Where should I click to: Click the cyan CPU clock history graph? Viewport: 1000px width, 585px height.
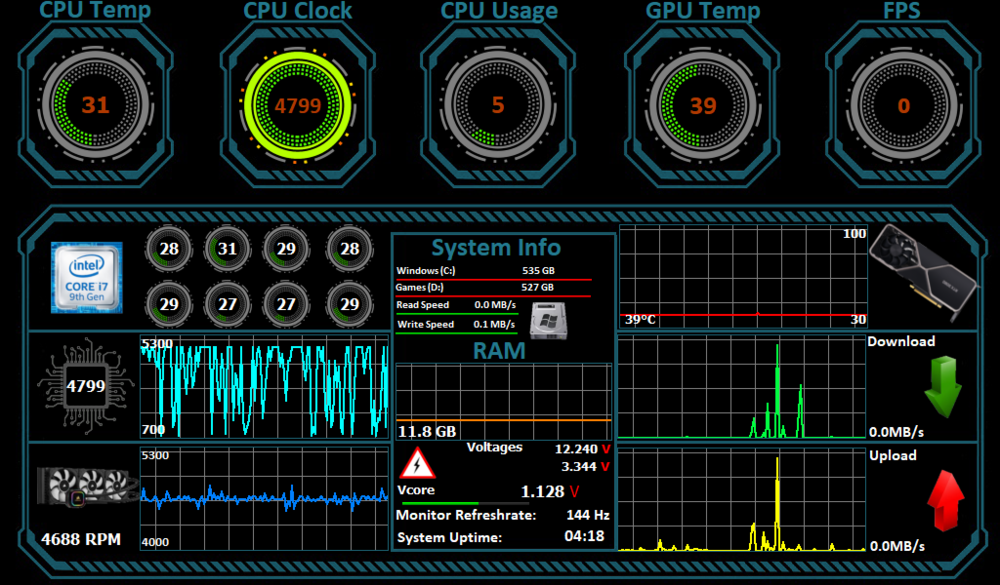pyautogui.click(x=265, y=388)
